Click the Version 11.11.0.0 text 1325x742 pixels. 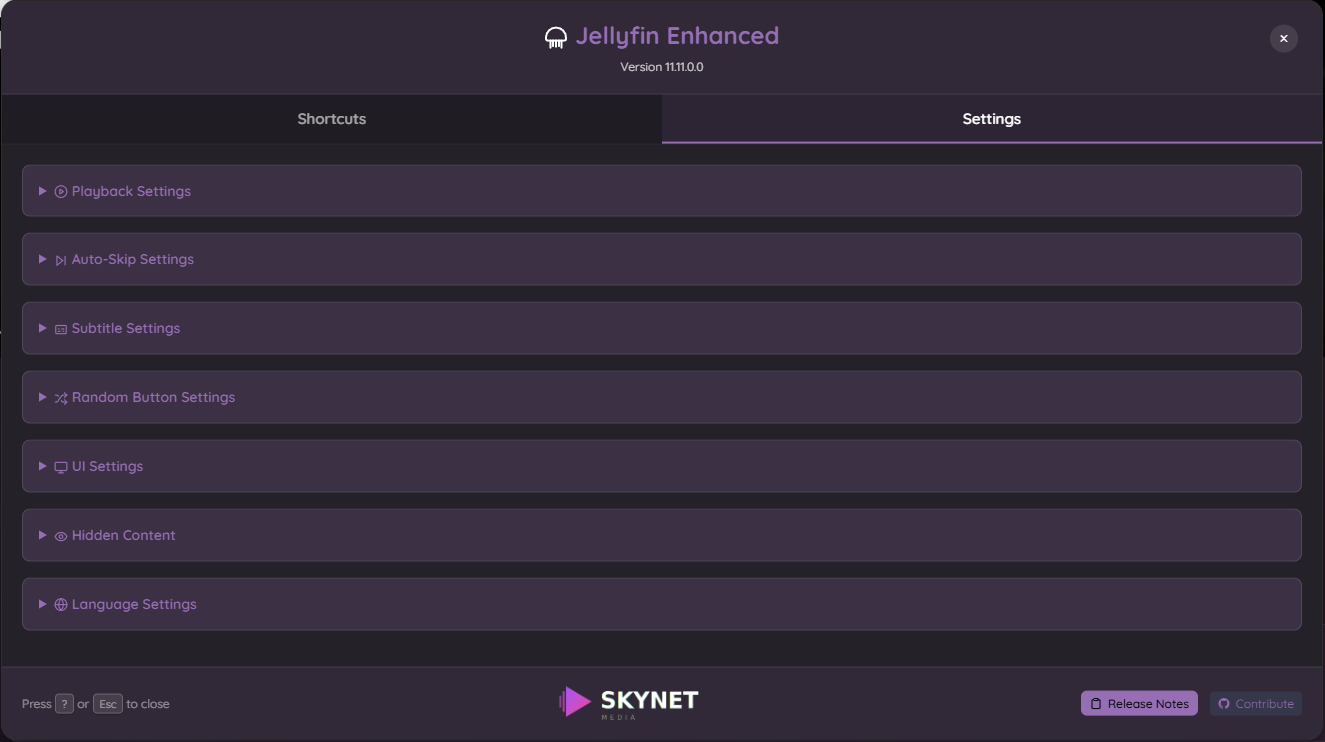pos(662,67)
